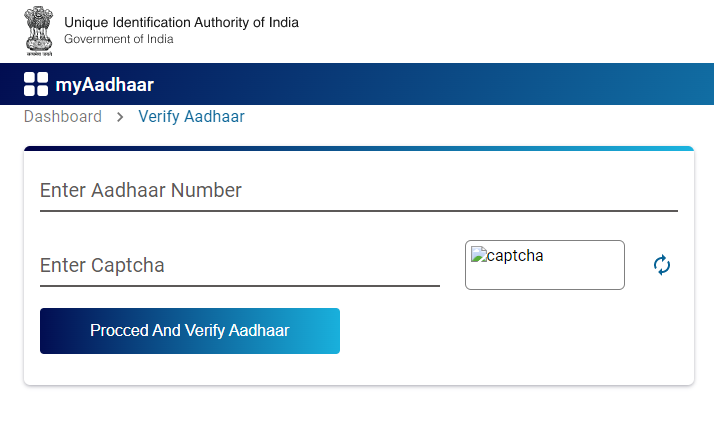
Task: Click the breadcrumb chevron after Dashboard
Action: tap(120, 117)
